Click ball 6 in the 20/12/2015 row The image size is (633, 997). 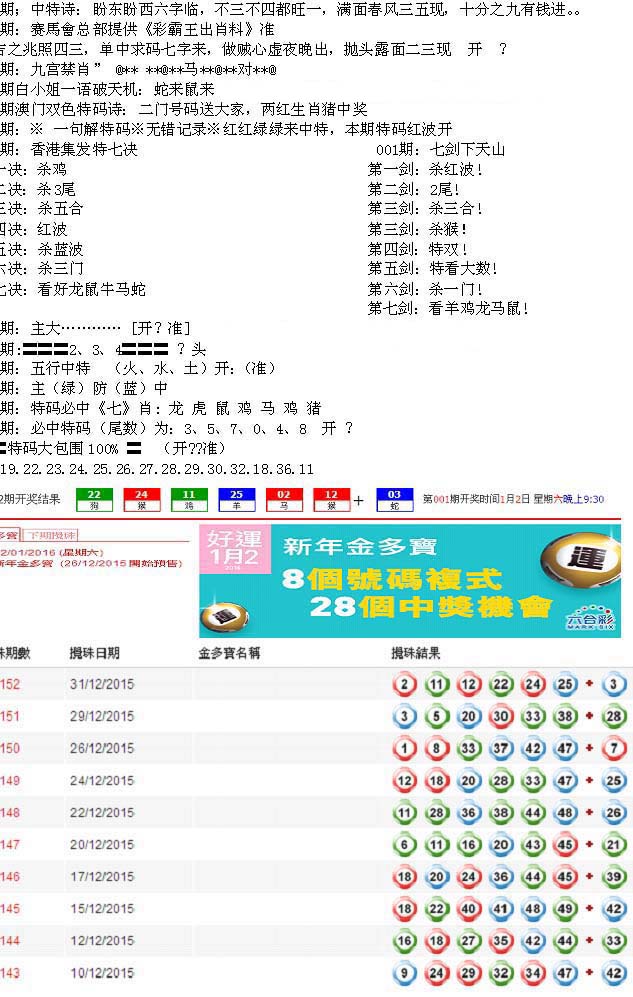coord(404,844)
